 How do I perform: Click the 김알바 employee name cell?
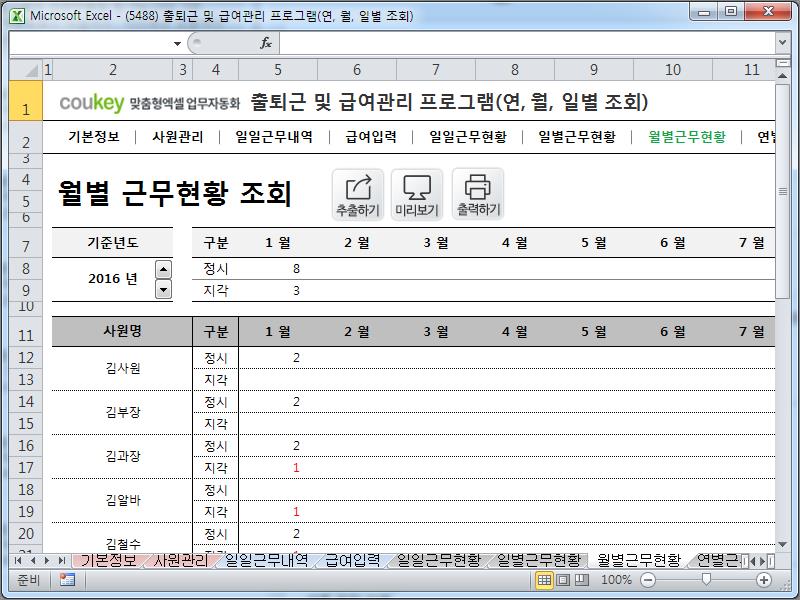[x=122, y=500]
